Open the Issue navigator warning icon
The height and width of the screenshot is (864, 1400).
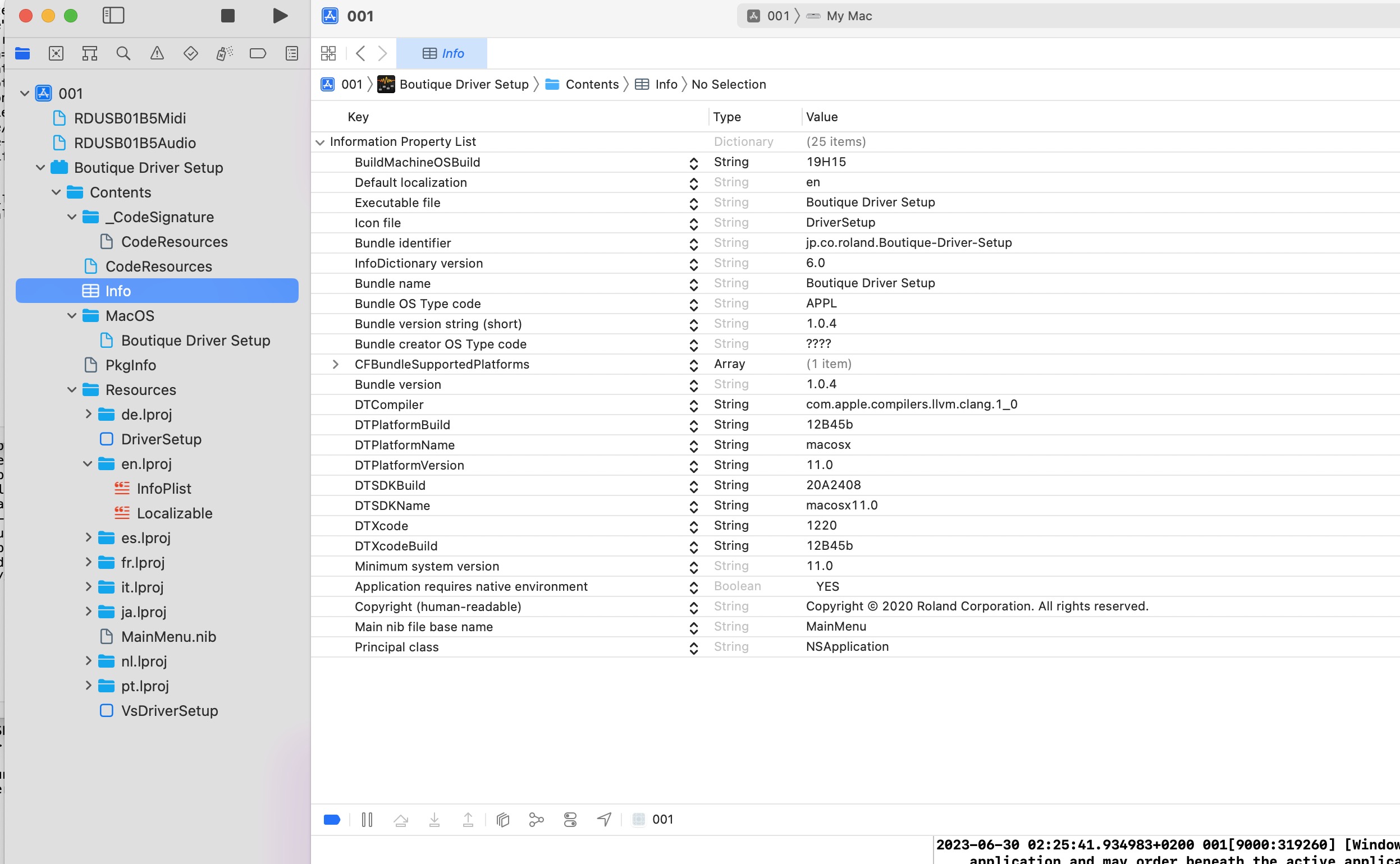pyautogui.click(x=157, y=53)
